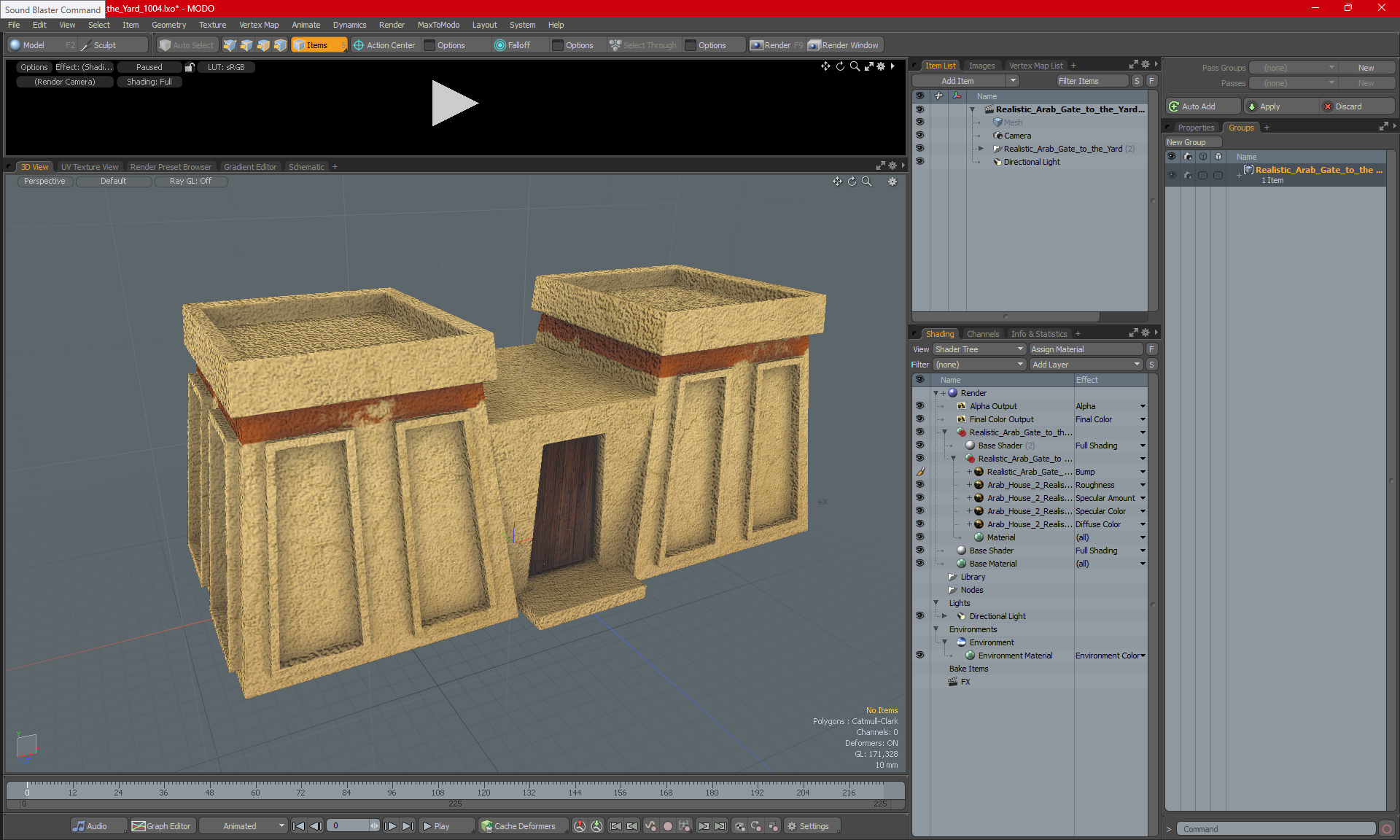1400x840 pixels.
Task: Open Shader Tree view dropdown
Action: pyautogui.click(x=979, y=349)
